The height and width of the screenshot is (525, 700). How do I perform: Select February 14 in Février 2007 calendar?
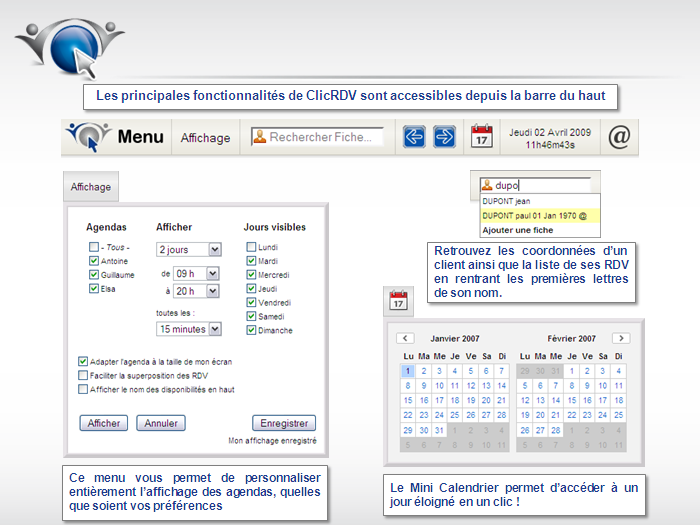click(x=555, y=400)
